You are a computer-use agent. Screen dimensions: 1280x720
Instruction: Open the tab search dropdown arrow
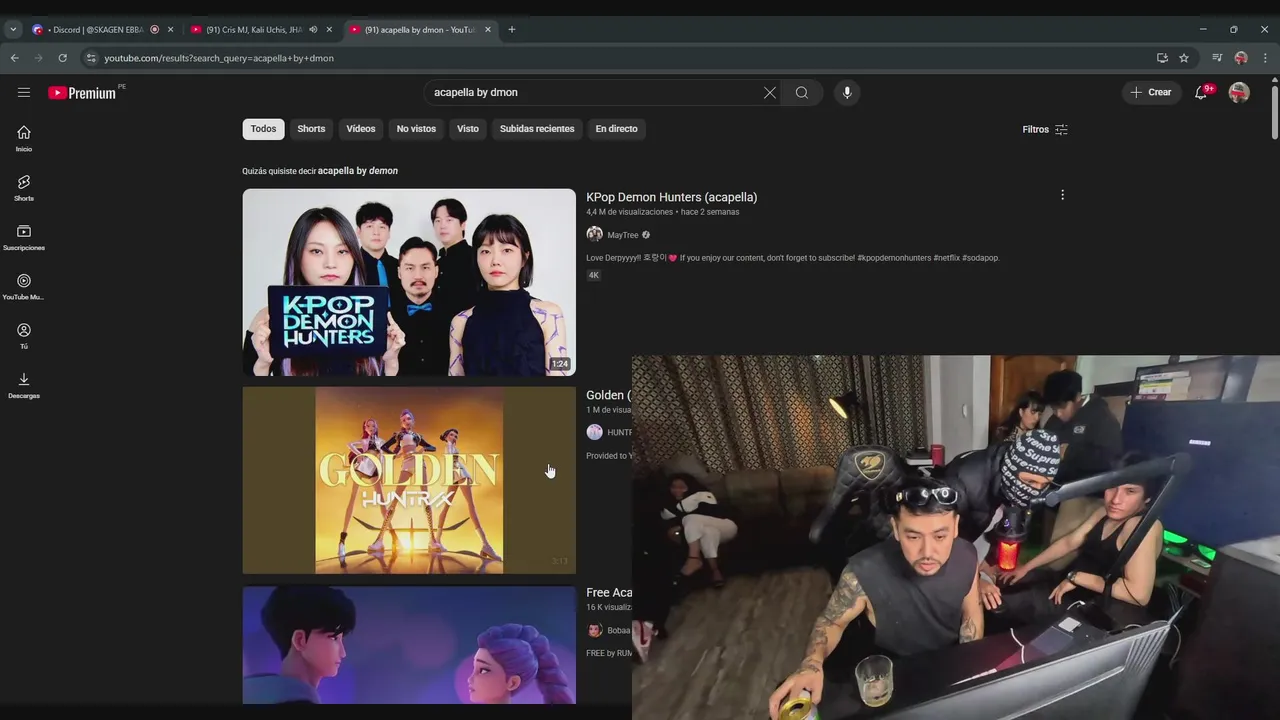click(13, 30)
